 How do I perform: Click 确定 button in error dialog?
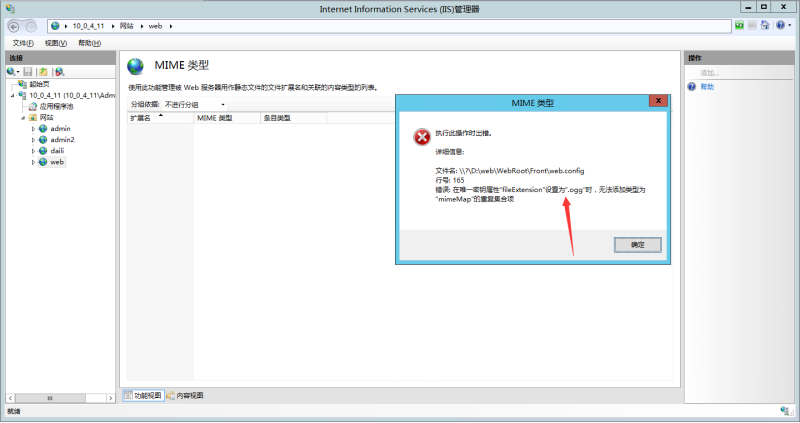point(638,245)
